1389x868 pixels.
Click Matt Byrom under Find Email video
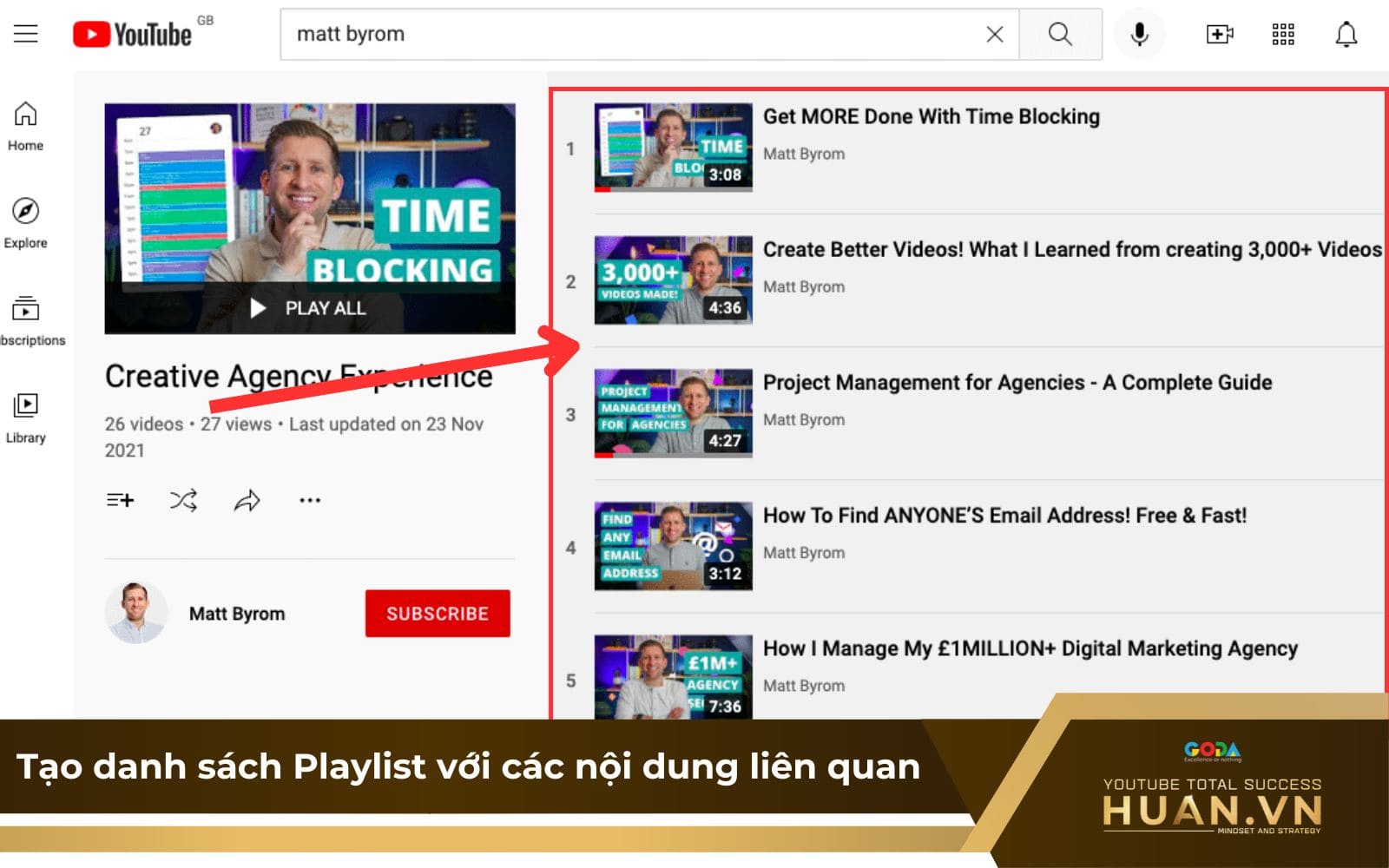pyautogui.click(x=804, y=552)
